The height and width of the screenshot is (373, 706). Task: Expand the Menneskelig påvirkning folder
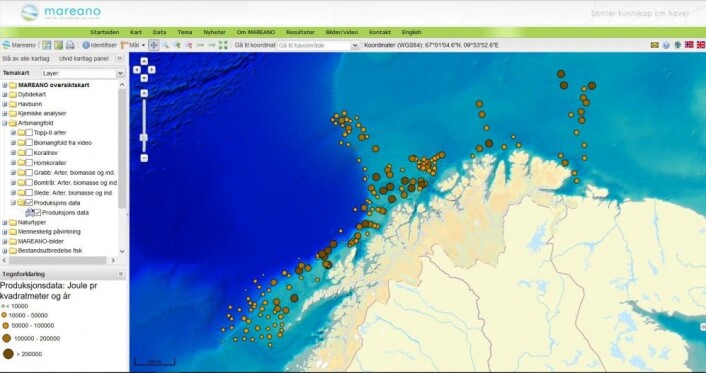pos(5,232)
